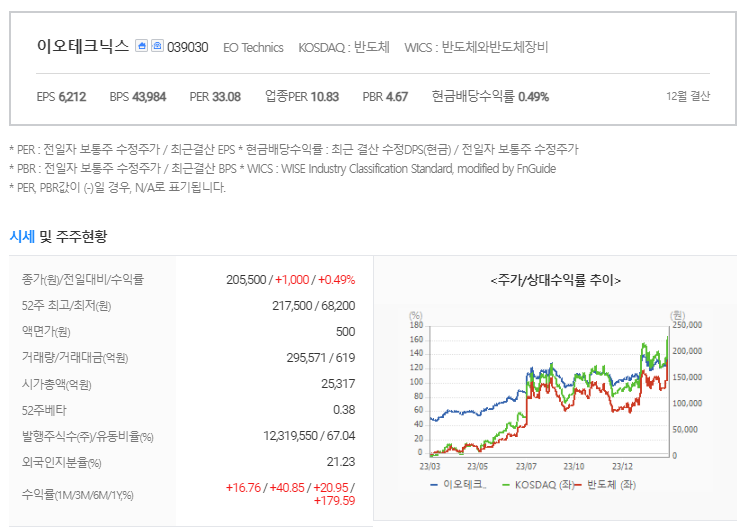Select the 현금배당수익률 0.49% value

point(490,97)
